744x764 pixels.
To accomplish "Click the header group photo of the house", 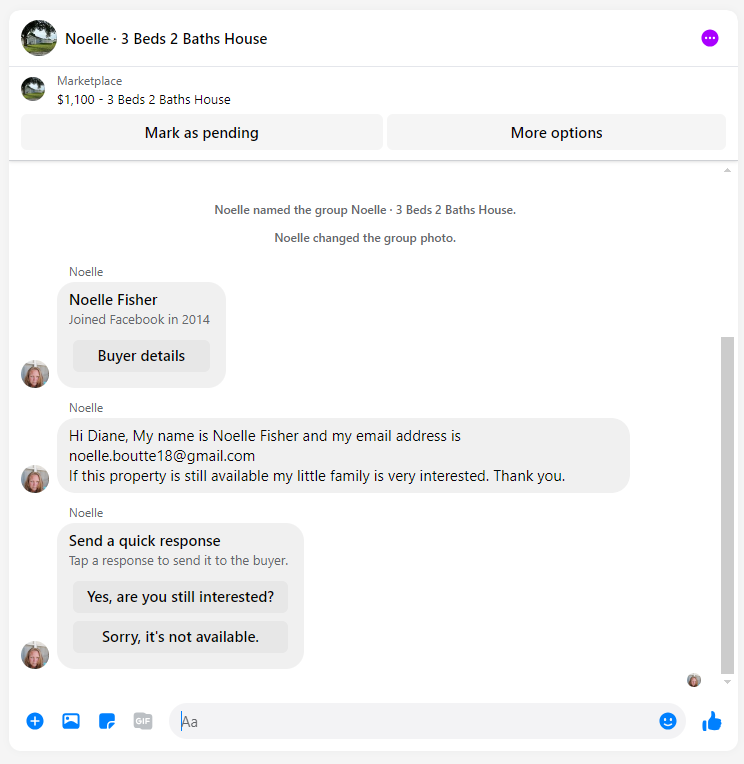I will click(x=39, y=38).
